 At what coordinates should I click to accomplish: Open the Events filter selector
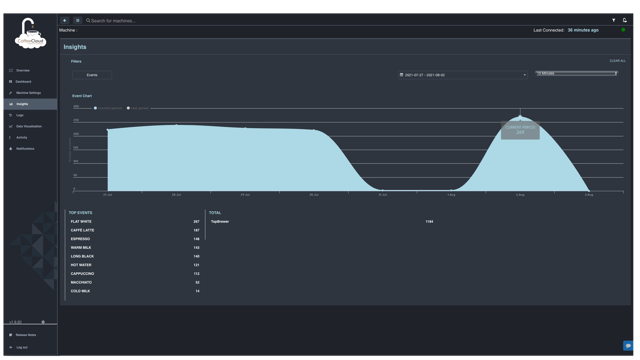pos(92,75)
